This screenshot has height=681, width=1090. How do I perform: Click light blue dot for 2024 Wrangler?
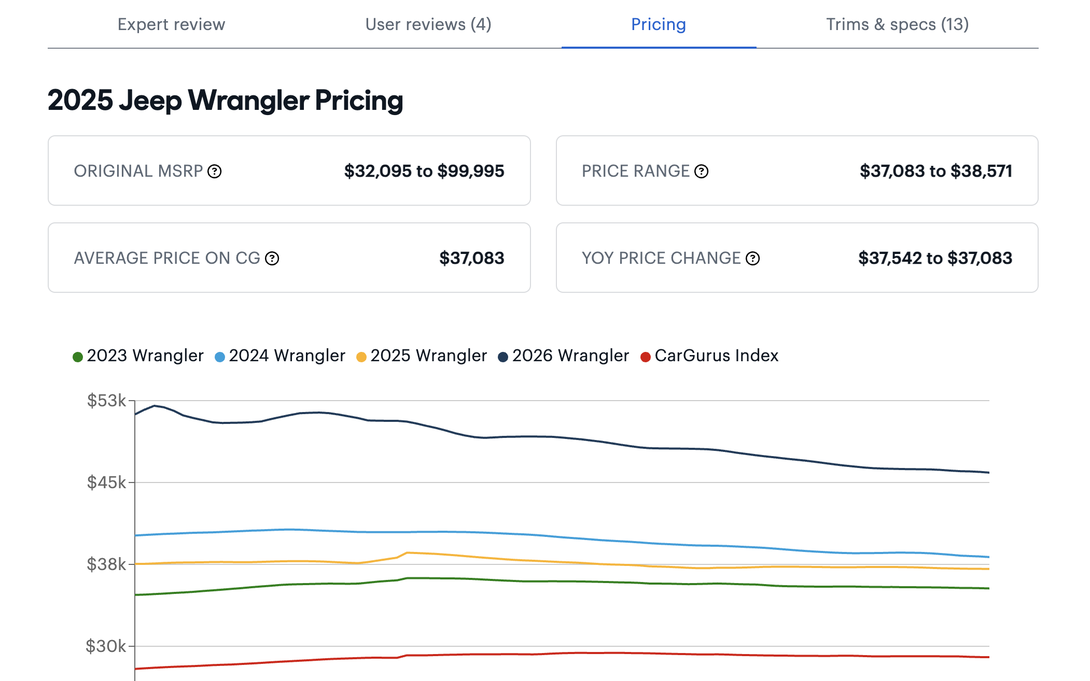pyautogui.click(x=220, y=357)
